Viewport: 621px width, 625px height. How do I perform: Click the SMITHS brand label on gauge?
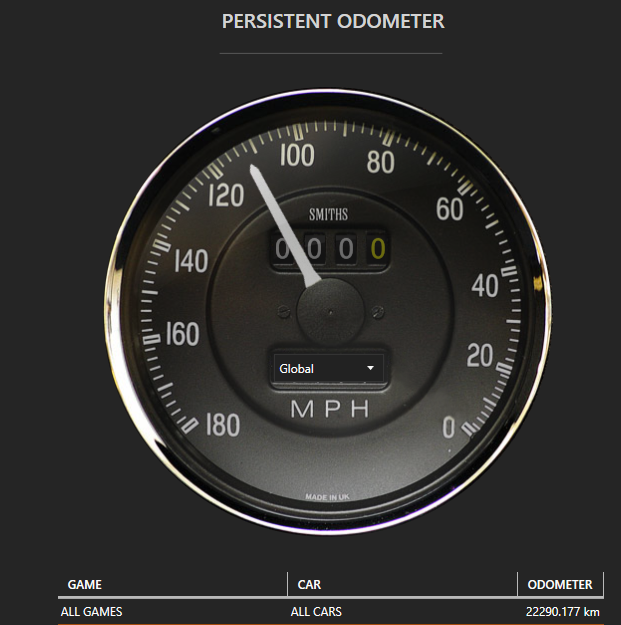click(x=328, y=214)
